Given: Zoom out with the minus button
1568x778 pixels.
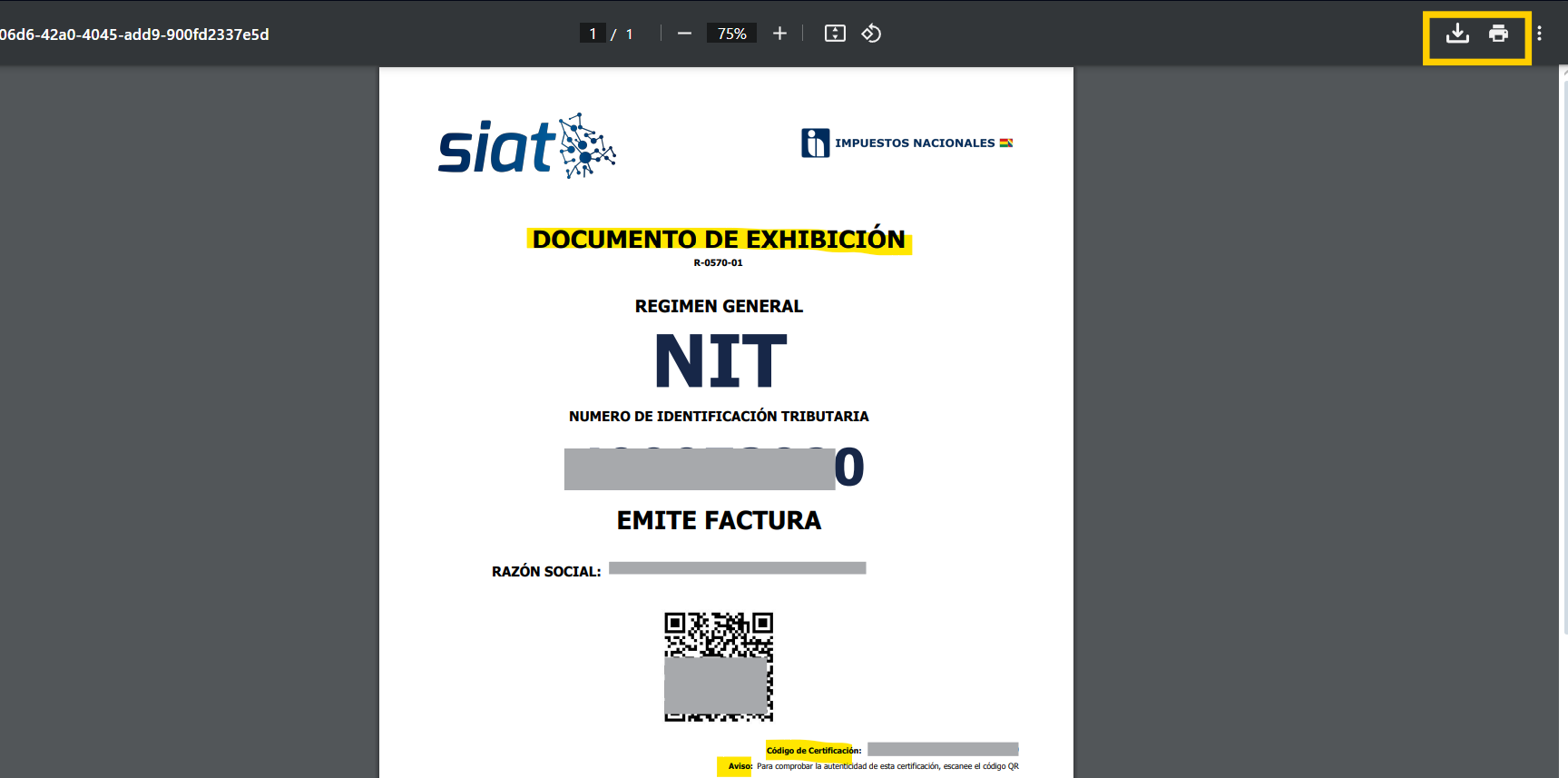Looking at the screenshot, I should 684,34.
